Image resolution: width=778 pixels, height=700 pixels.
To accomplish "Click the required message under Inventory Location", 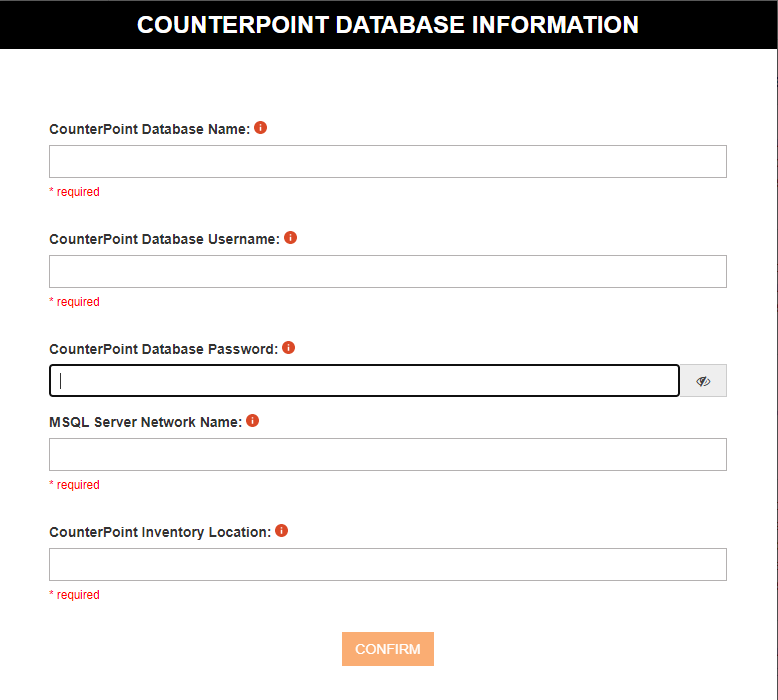I will coord(74,595).
